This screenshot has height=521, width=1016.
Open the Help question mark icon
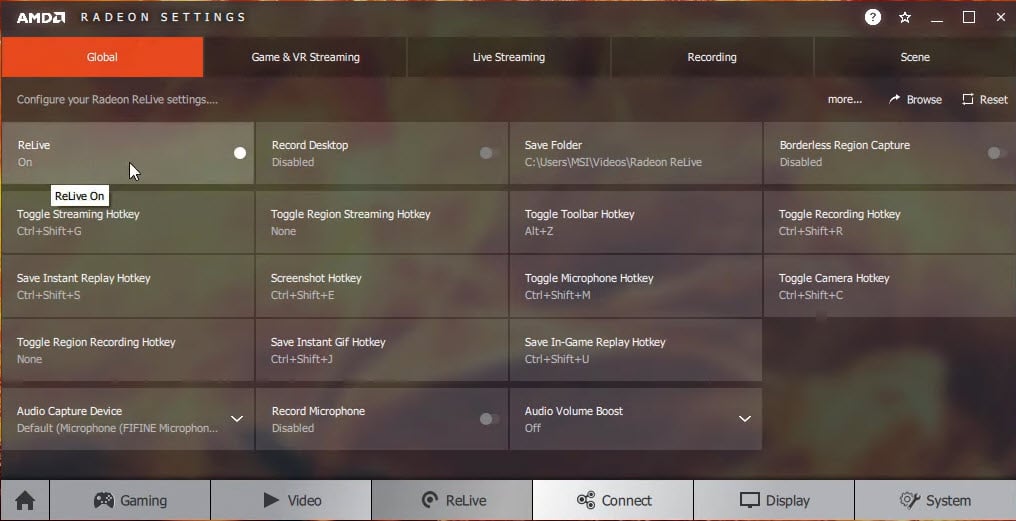click(873, 17)
